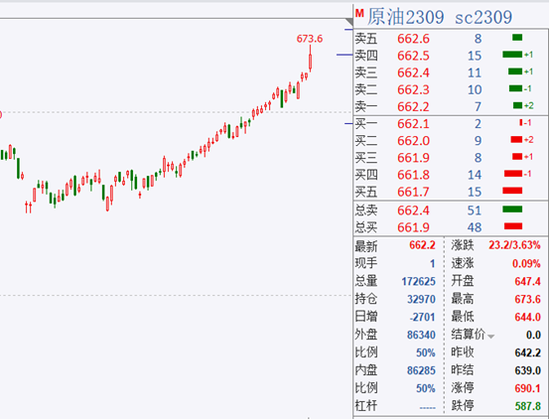The height and width of the screenshot is (420, 550).
Task: Select the 卖四 price 662.5
Action: tap(413, 55)
